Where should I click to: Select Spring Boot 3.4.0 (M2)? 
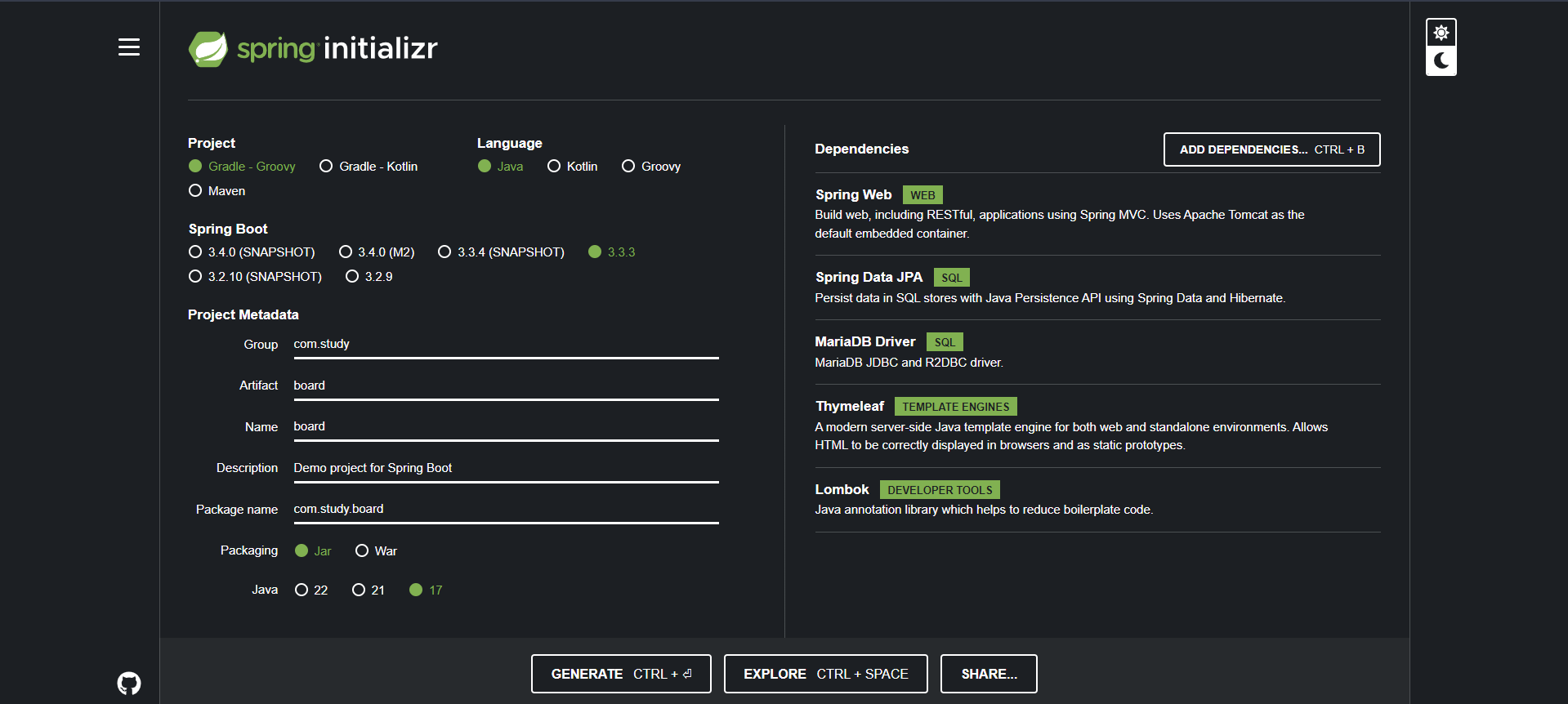(377, 252)
